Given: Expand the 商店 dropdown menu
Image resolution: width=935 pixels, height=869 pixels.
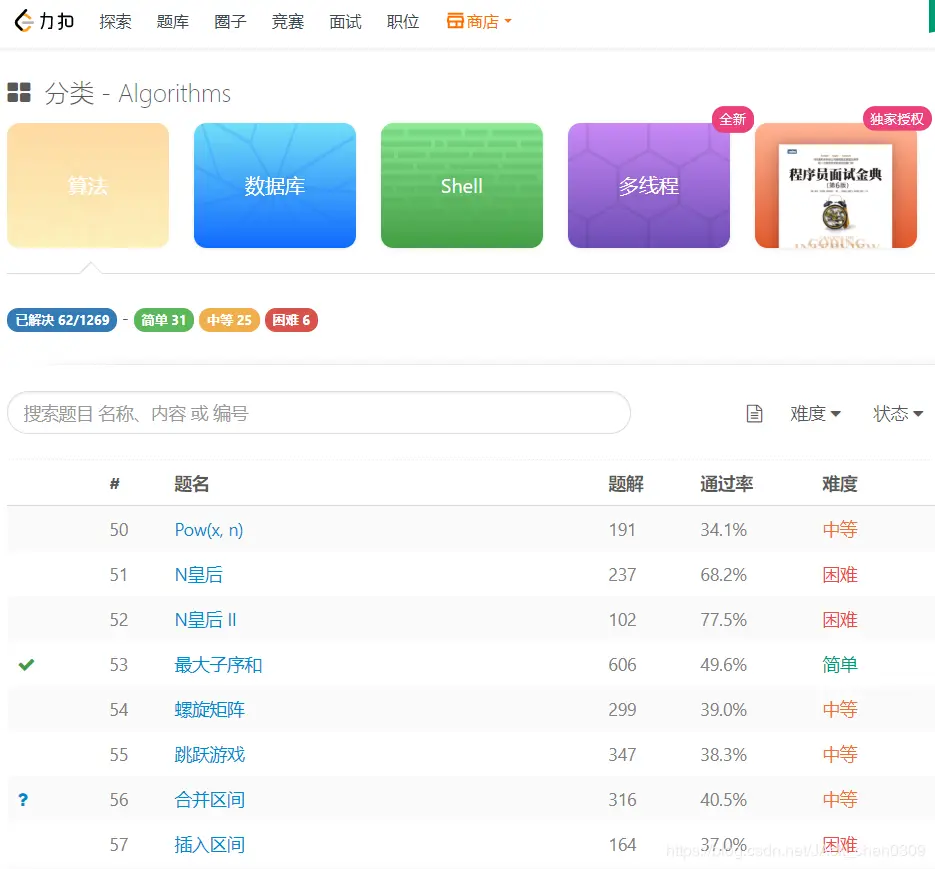Looking at the screenshot, I should 479,21.
